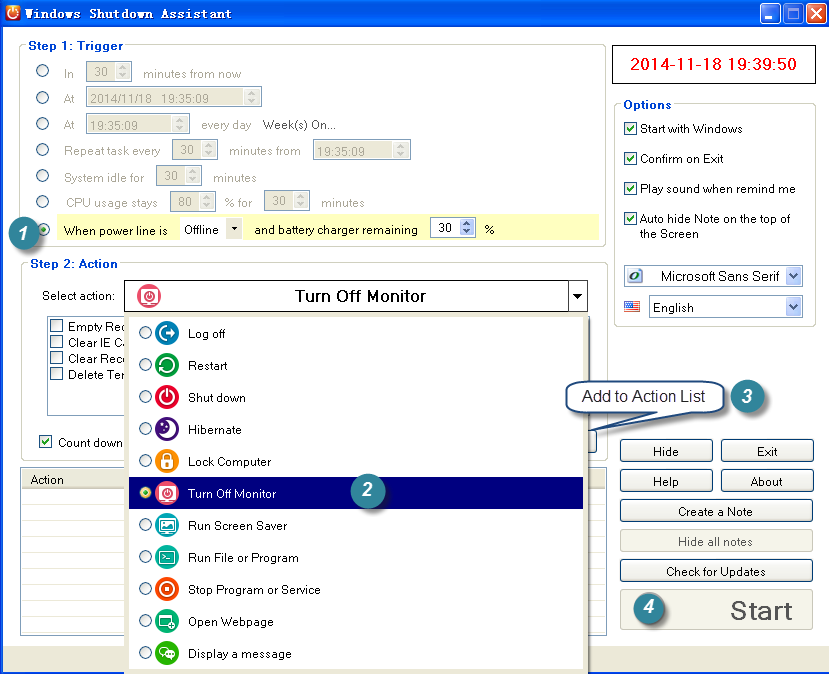Click the orange Lock Computer icon
Viewport: 829px width, 674px height.
[x=168, y=462]
